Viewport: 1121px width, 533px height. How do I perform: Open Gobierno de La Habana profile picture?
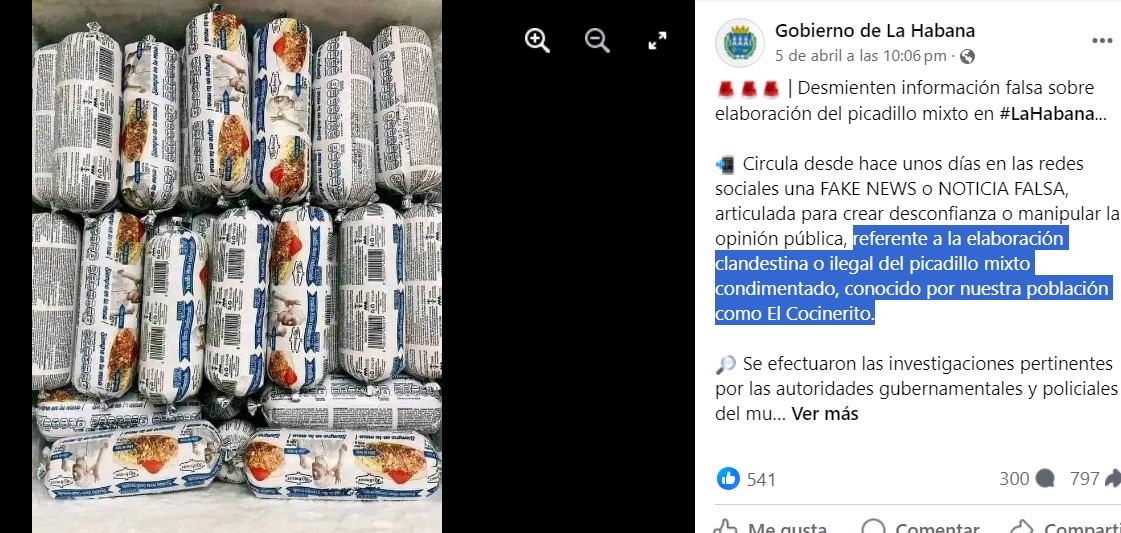739,42
